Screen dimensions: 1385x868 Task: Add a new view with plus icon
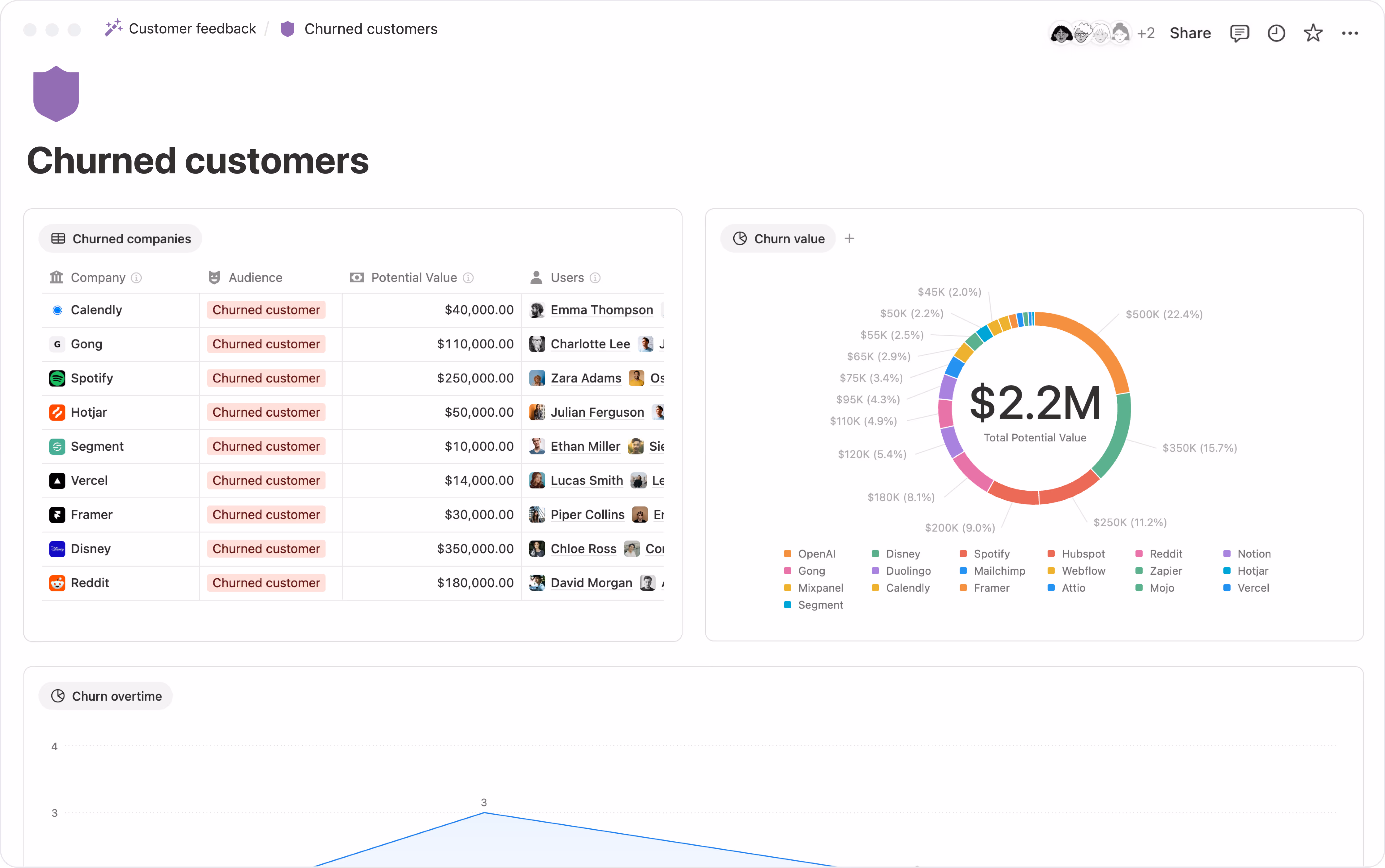point(849,238)
